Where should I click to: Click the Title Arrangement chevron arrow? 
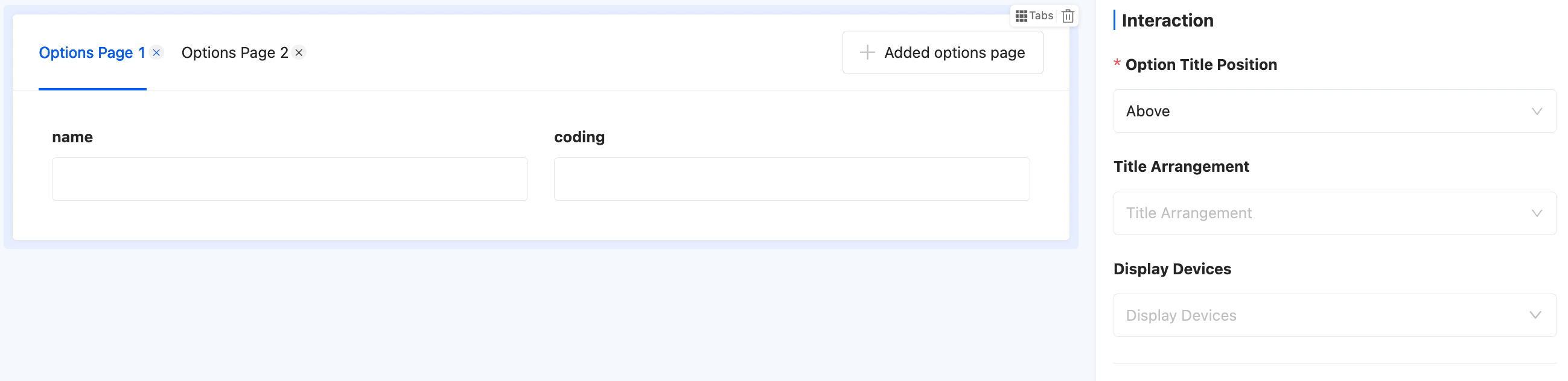tap(1537, 213)
